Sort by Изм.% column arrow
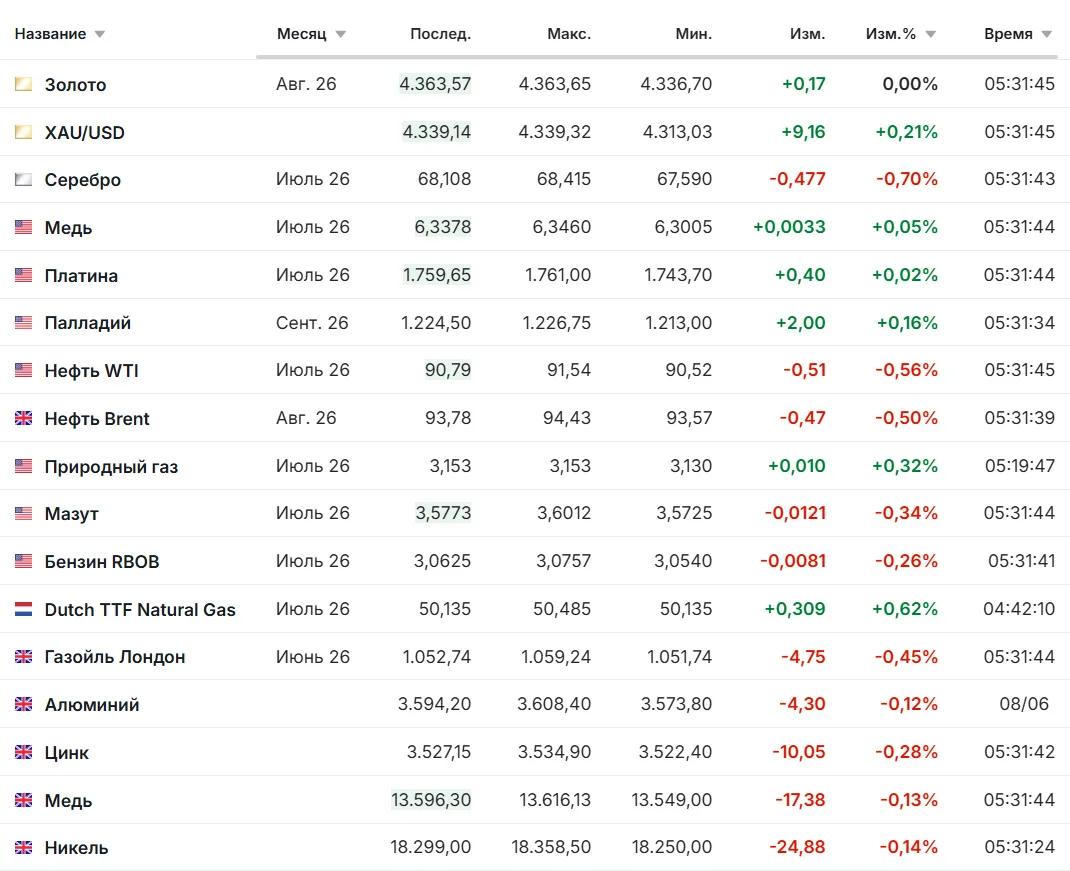Viewport: 1070px width, 871px height. (931, 34)
